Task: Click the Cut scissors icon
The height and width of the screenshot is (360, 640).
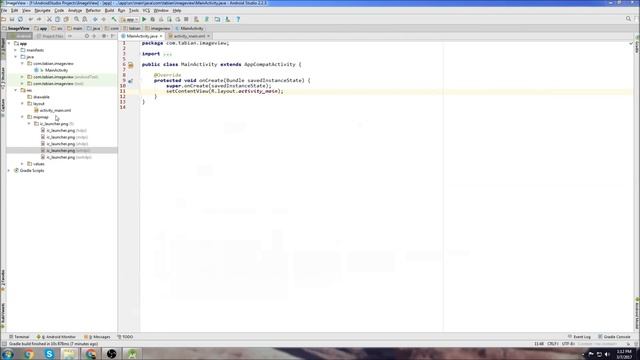Action: pyautogui.click(x=49, y=19)
